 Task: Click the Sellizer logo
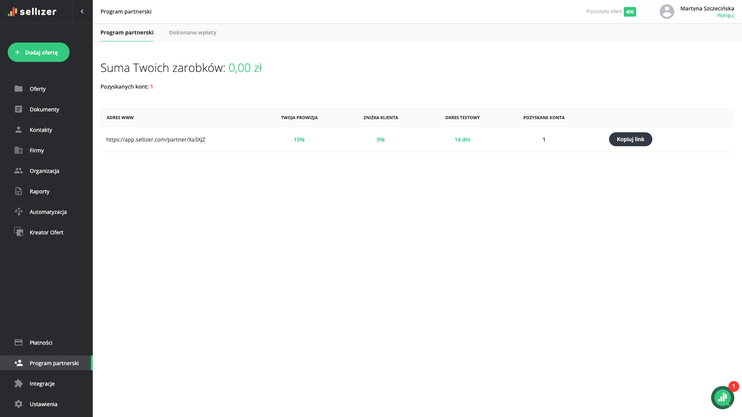pos(32,11)
